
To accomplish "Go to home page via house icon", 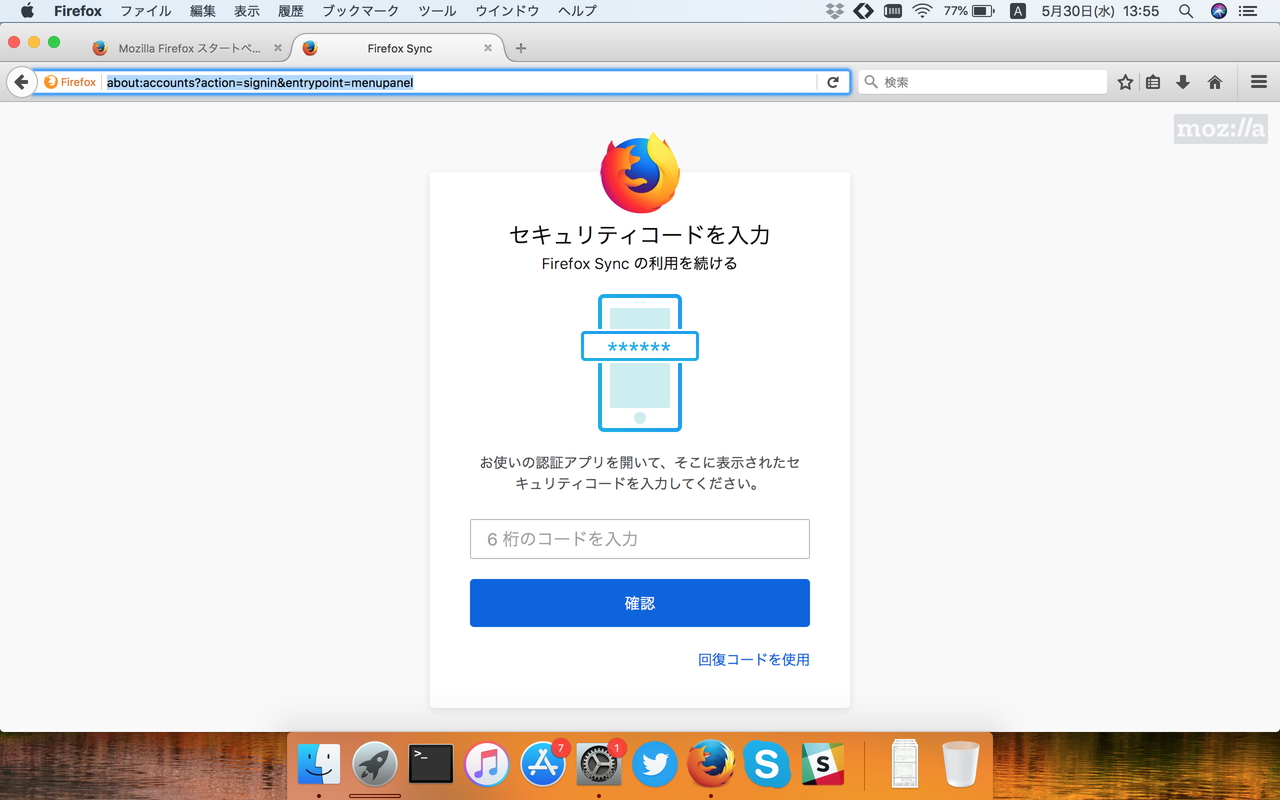I will (1213, 82).
